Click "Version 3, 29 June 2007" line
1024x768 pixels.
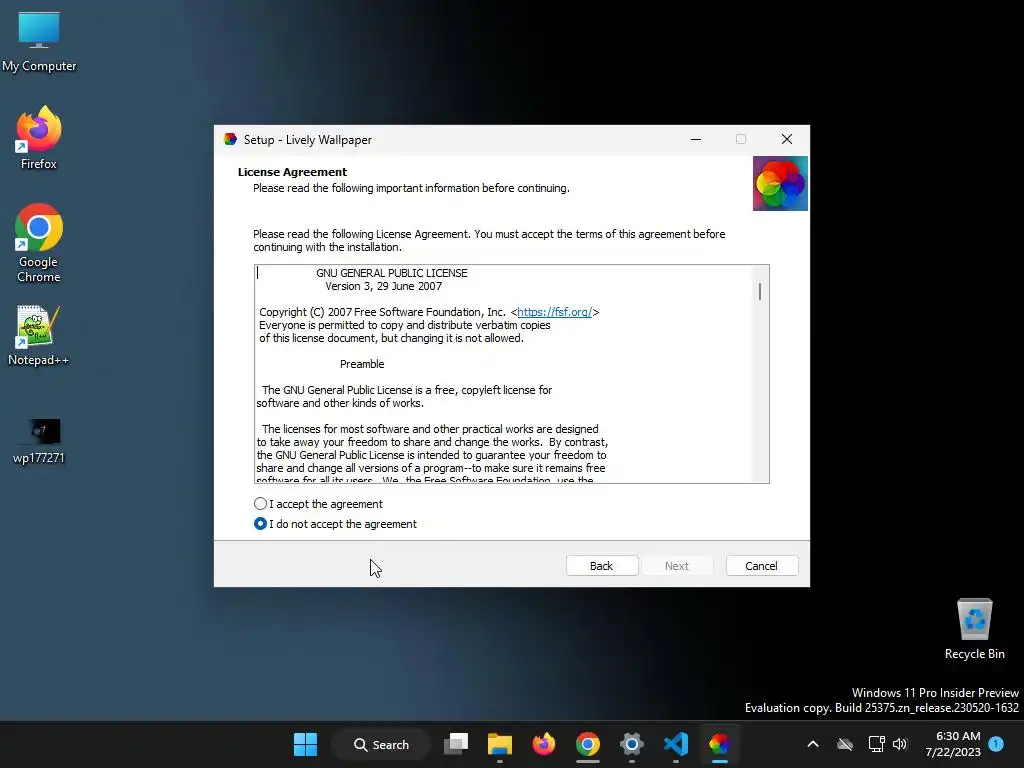tap(383, 286)
